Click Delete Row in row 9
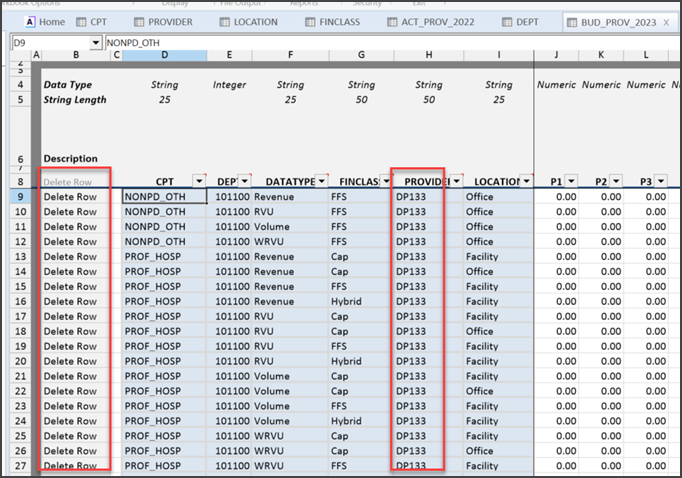Viewport: 682px width, 478px height. tap(70, 198)
